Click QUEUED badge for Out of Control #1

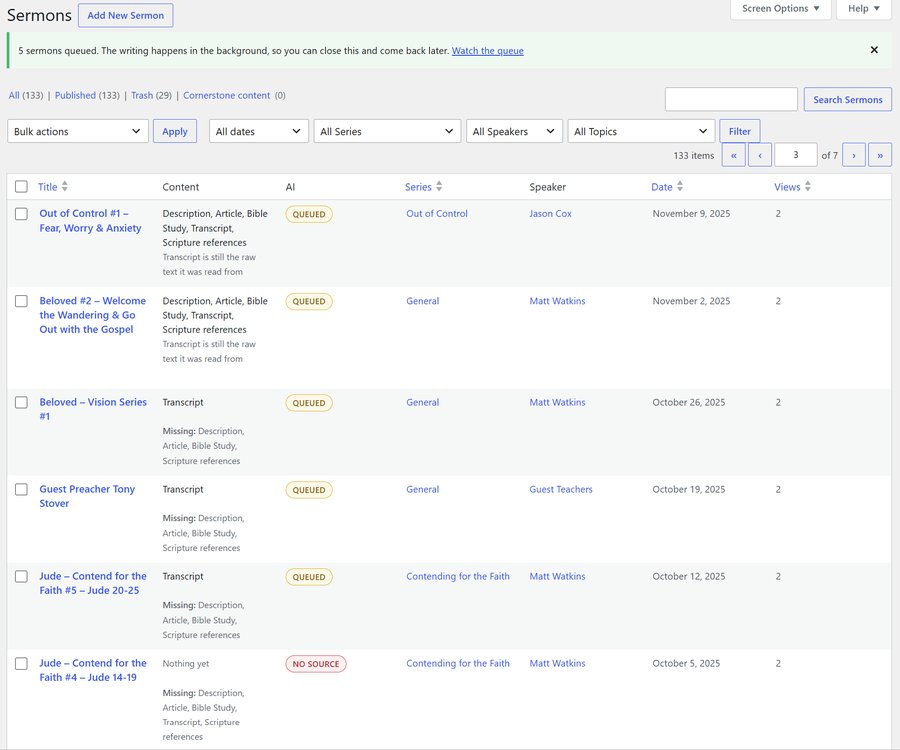pos(309,214)
